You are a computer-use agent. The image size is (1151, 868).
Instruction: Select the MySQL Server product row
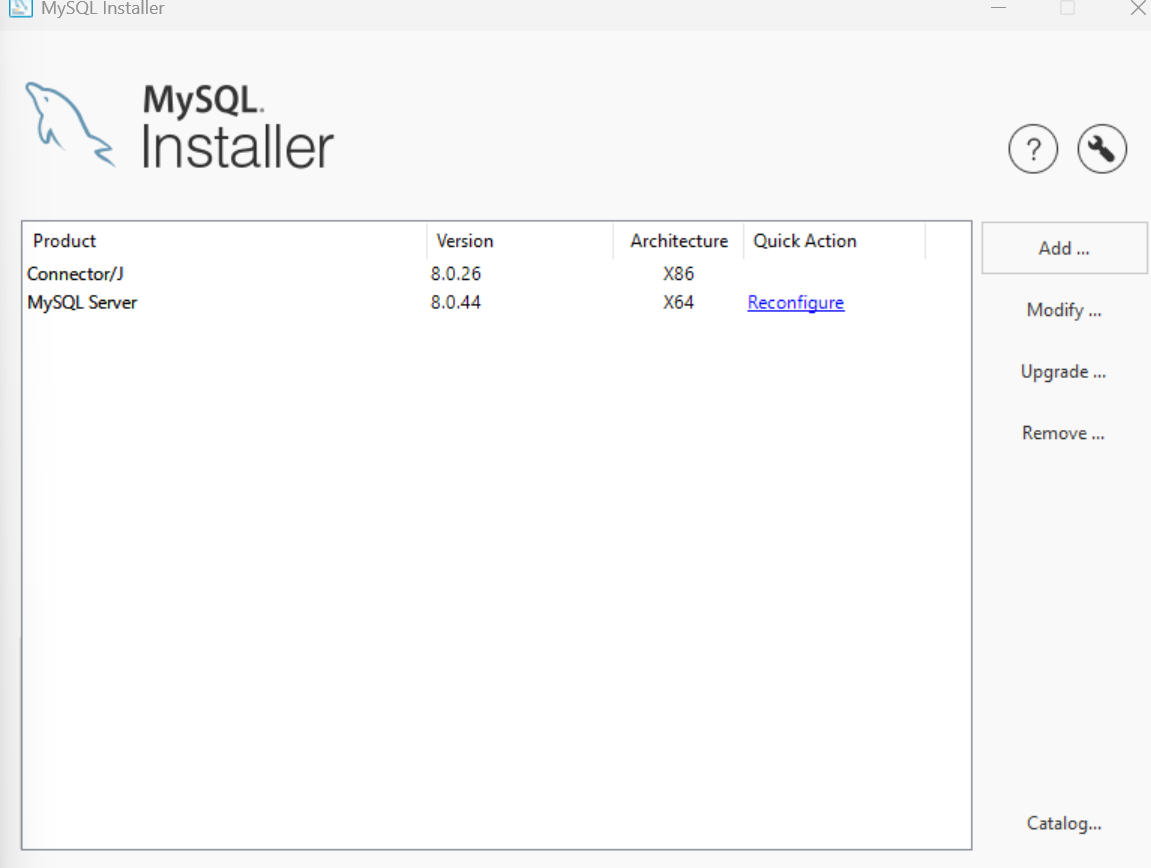(x=496, y=303)
